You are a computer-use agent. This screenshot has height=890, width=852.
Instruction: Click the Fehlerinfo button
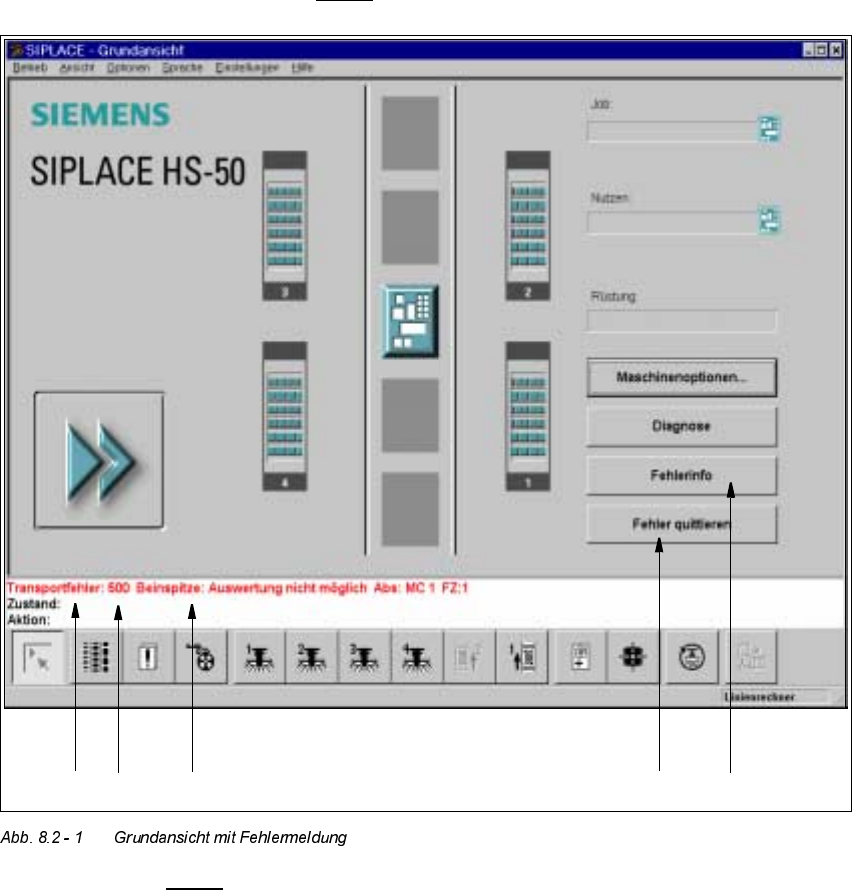[682, 475]
